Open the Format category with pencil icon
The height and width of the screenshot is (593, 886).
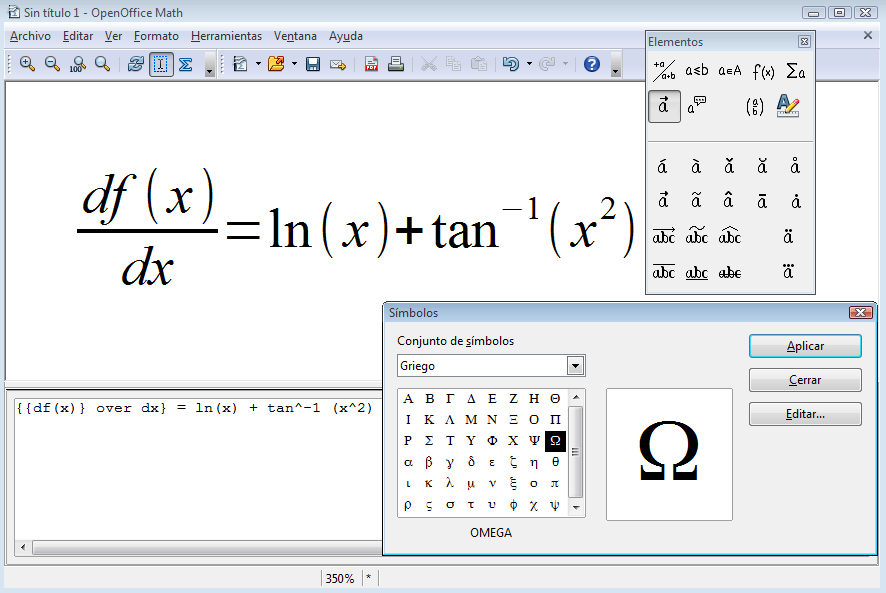coord(788,106)
